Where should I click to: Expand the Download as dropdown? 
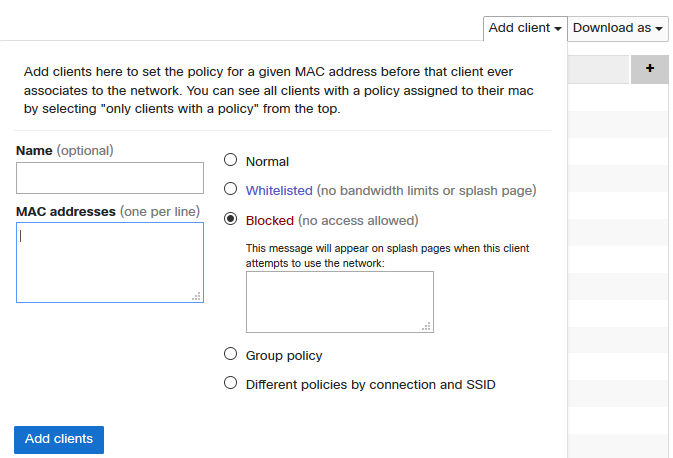[x=618, y=28]
